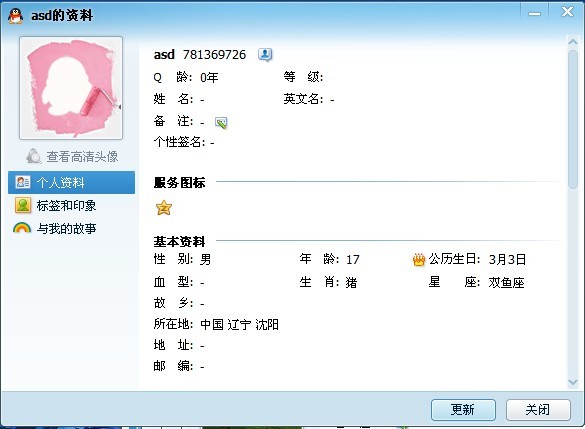Image resolution: width=585 pixels, height=429 pixels.
Task: Click the vertical scrollbar thumb
Action: [x=573, y=119]
